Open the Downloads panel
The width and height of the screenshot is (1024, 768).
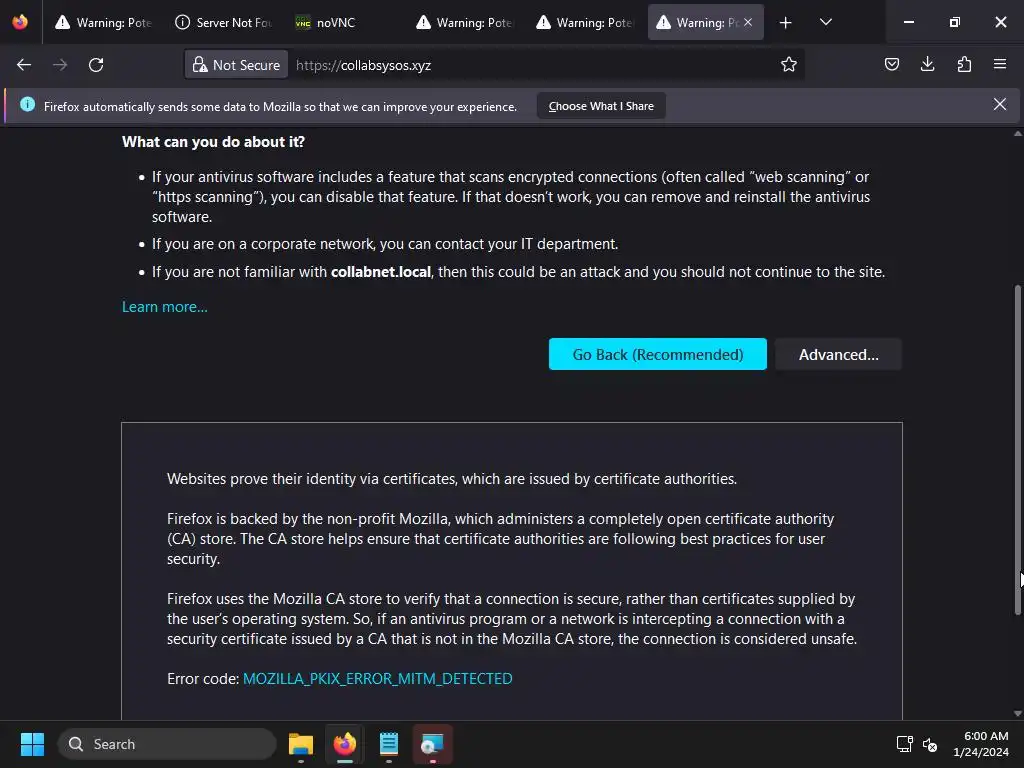(927, 65)
